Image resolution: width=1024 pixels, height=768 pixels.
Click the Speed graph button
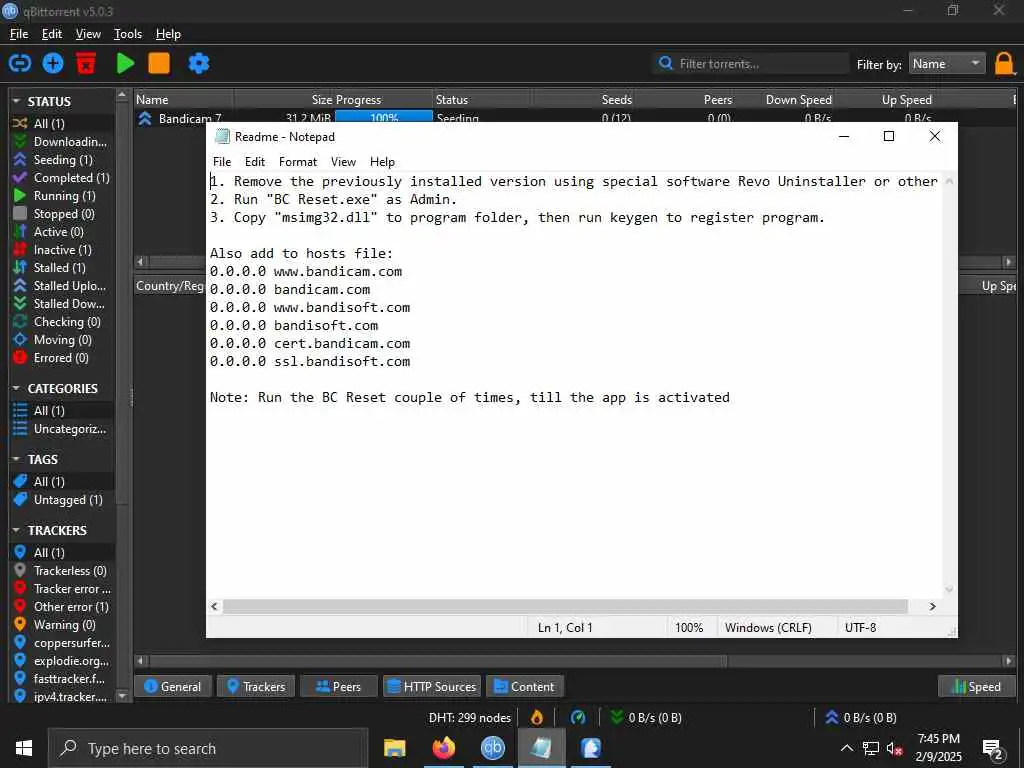[977, 686]
